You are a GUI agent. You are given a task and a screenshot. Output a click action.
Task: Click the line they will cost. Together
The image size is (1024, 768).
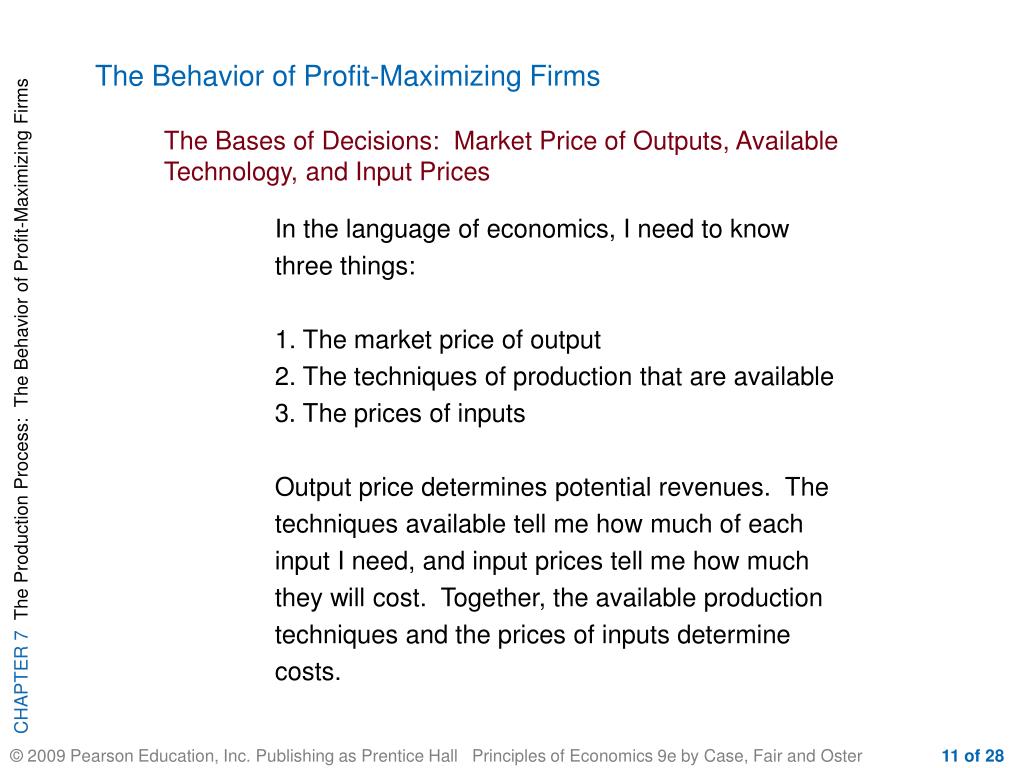(548, 598)
